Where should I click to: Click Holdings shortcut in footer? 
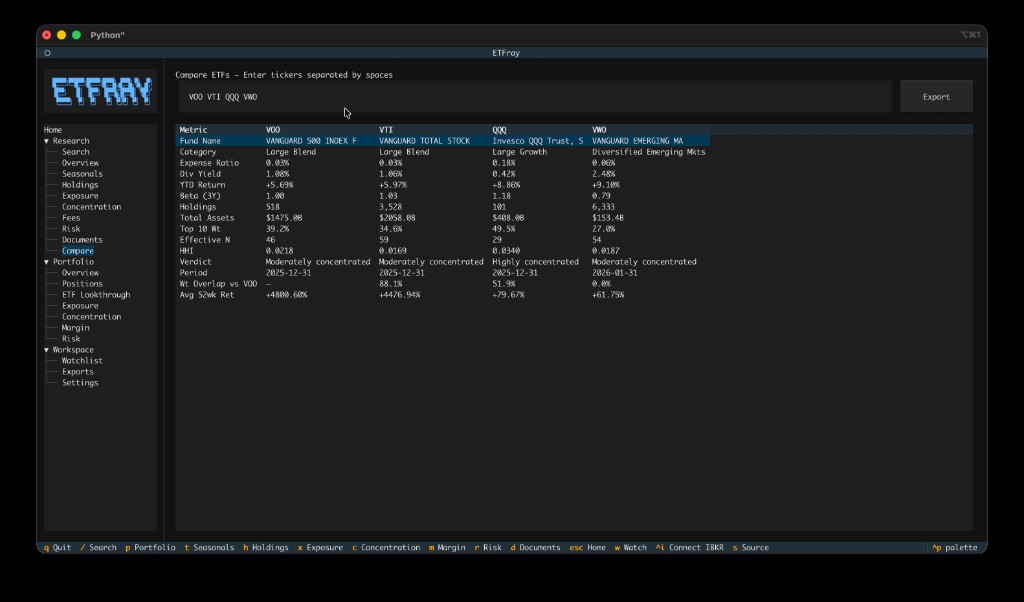[266, 548]
